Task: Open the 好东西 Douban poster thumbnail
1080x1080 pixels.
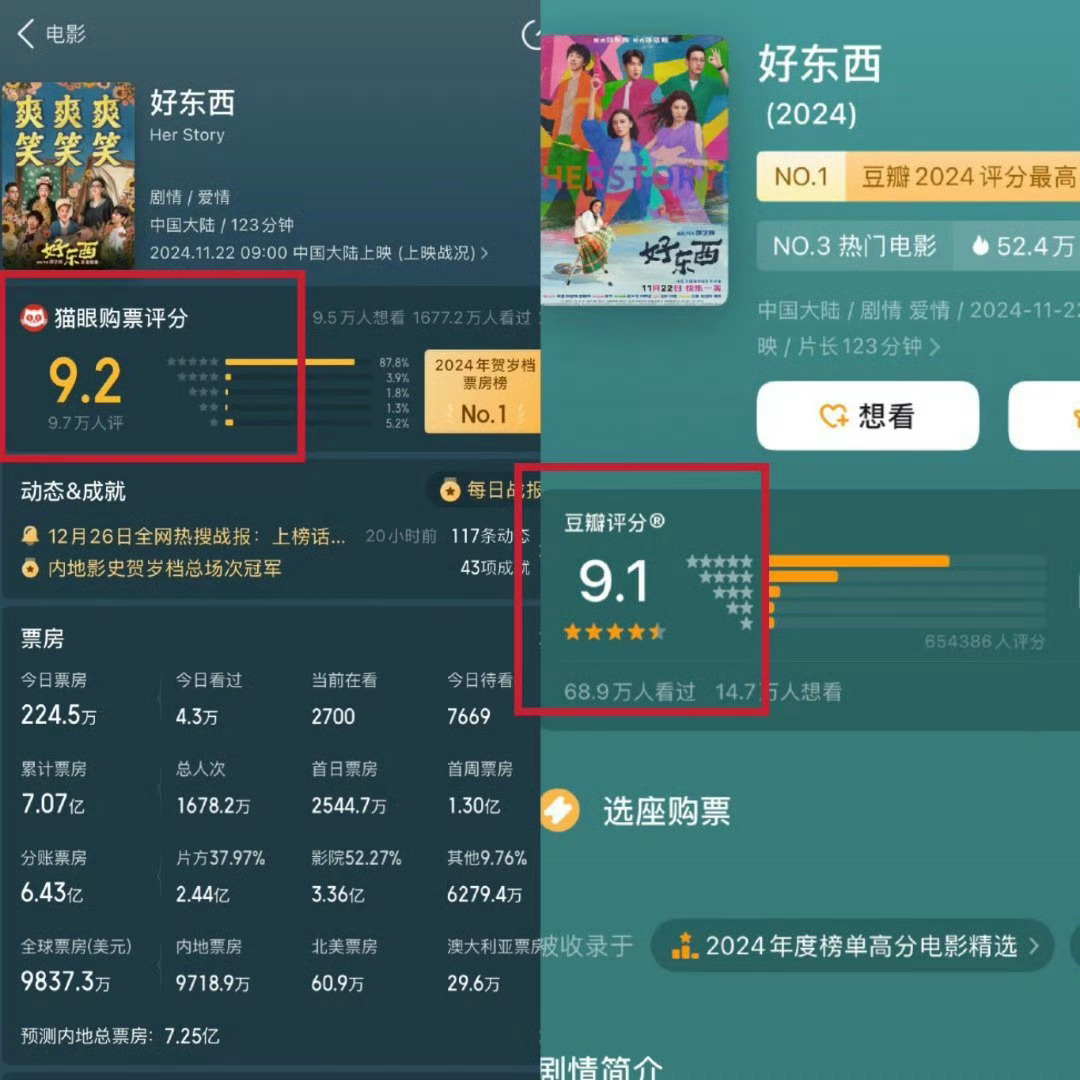Action: click(x=634, y=170)
